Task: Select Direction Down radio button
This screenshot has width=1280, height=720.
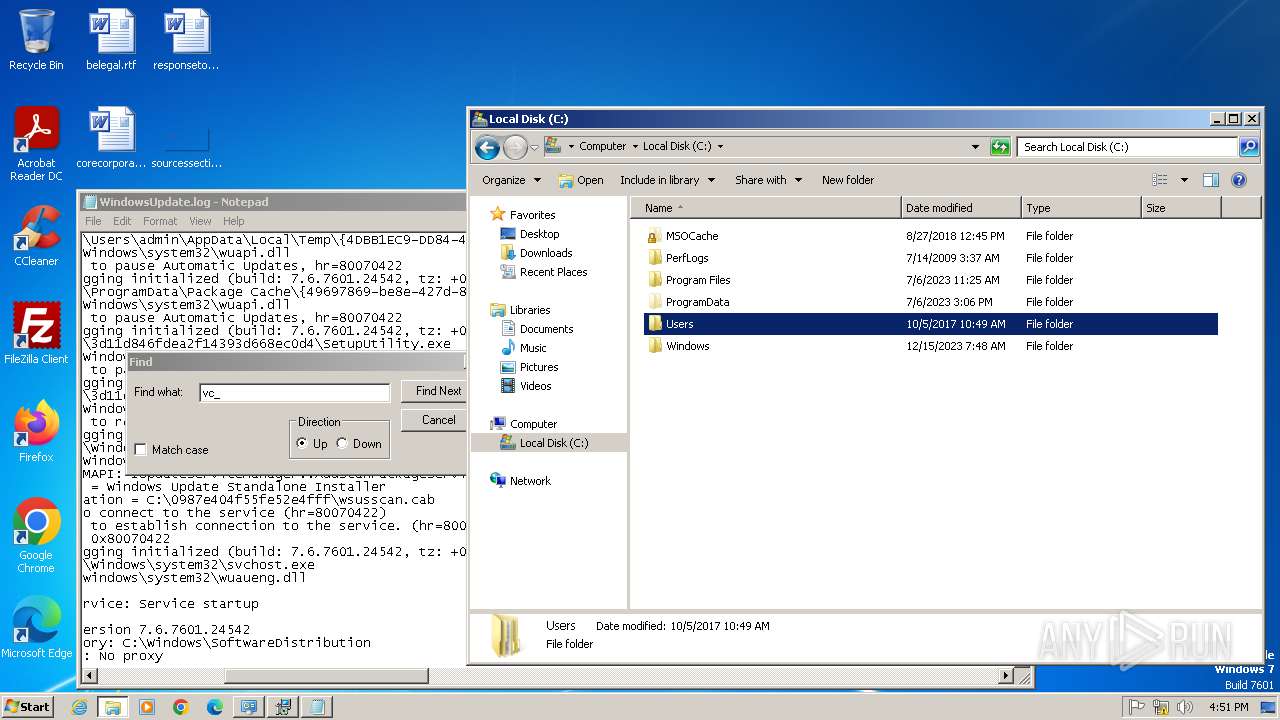Action: click(342, 444)
